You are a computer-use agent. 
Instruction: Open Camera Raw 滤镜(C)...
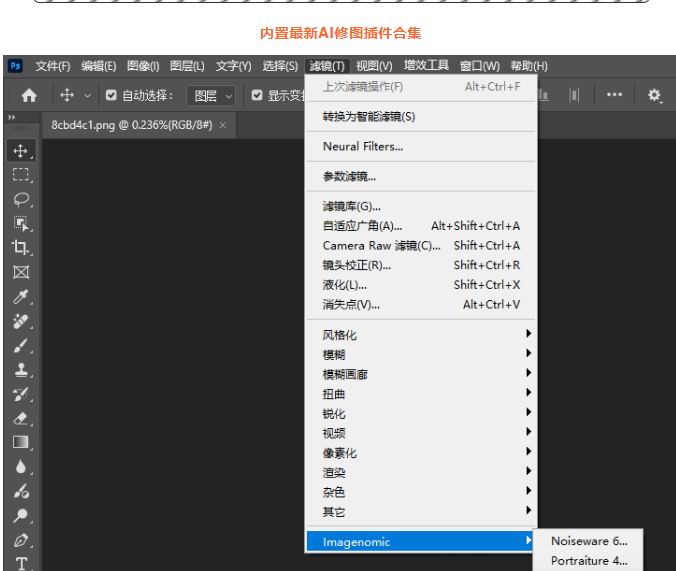tap(421, 245)
